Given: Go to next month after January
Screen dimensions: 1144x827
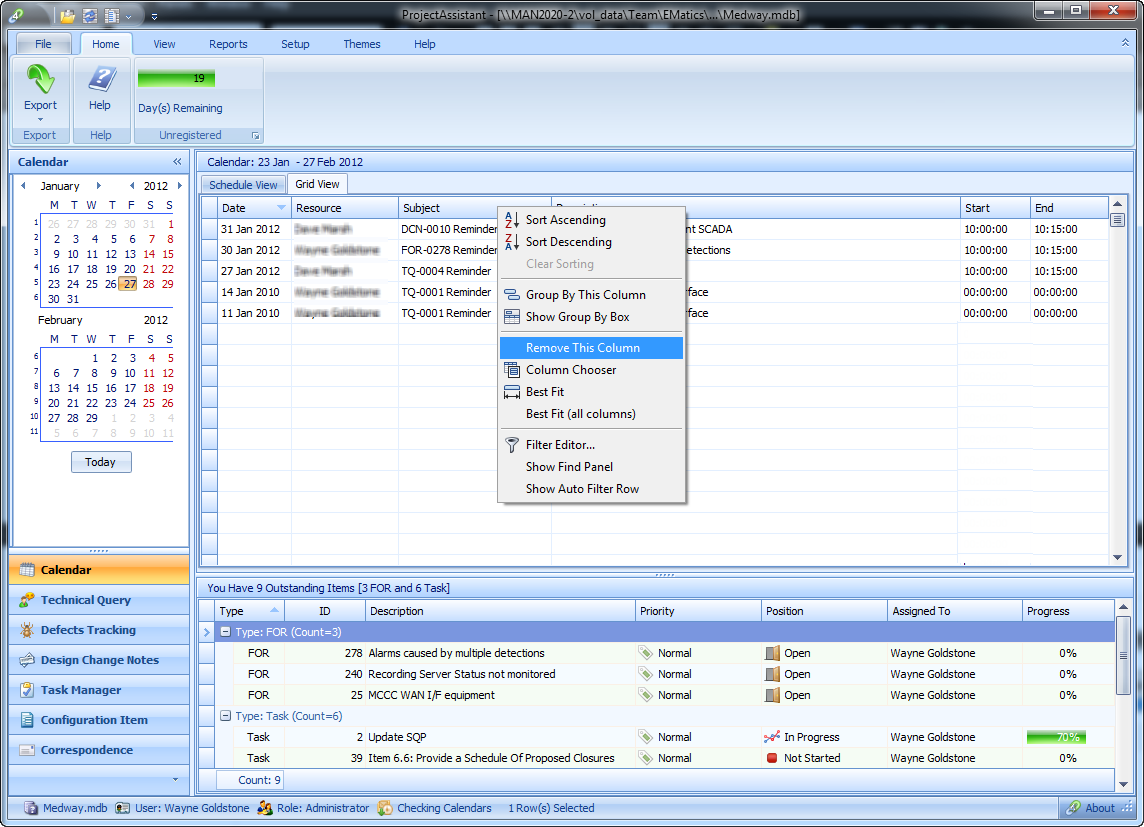Looking at the screenshot, I should pos(98,185).
